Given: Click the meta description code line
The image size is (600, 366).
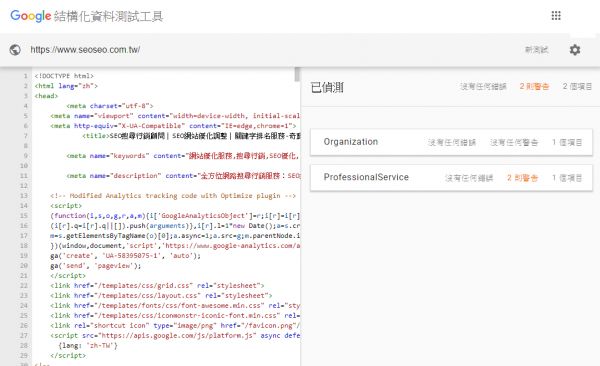Looking at the screenshot, I should pyautogui.click(x=183, y=176).
